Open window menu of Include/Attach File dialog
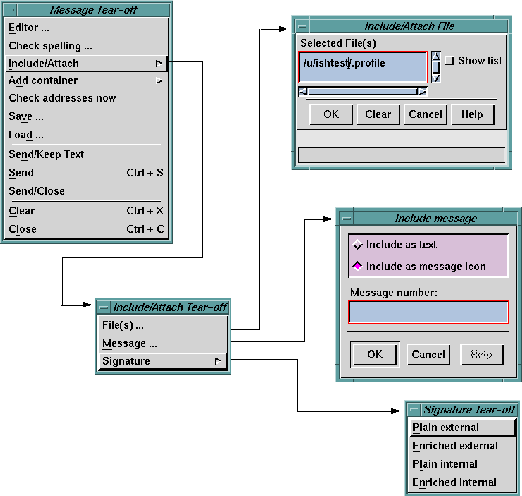The image size is (522, 496). (x=303, y=26)
